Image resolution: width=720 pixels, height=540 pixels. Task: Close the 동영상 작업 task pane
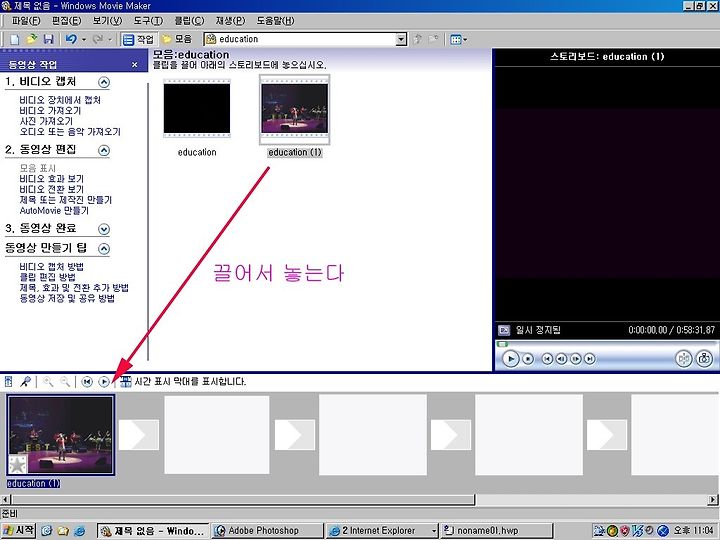point(135,65)
